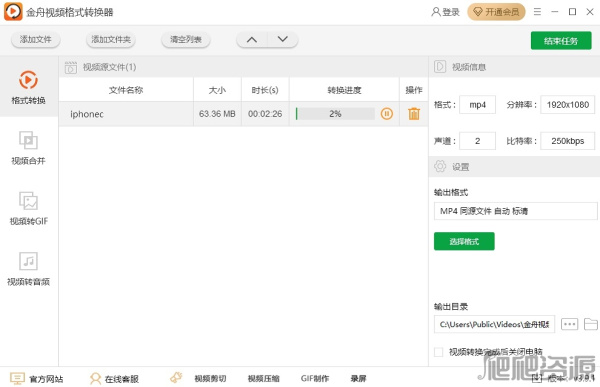
Task: Open output folder with the folder icon
Action: 591,324
